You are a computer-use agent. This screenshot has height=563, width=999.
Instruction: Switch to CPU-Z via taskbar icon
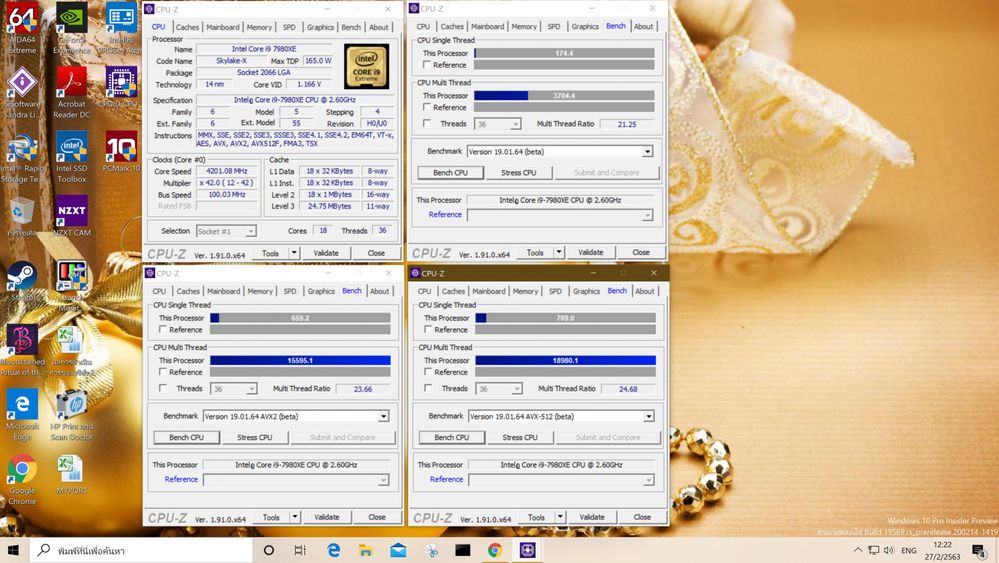(x=528, y=550)
